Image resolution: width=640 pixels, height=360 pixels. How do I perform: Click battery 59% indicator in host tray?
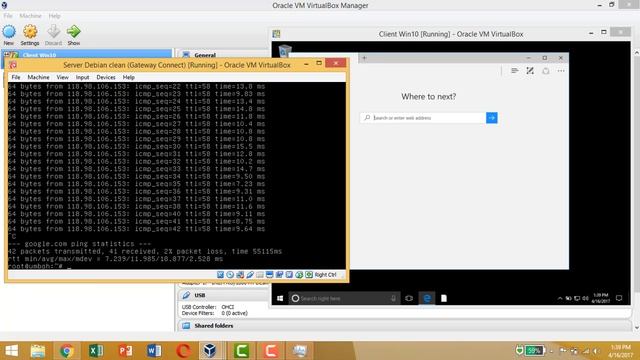(x=534, y=351)
